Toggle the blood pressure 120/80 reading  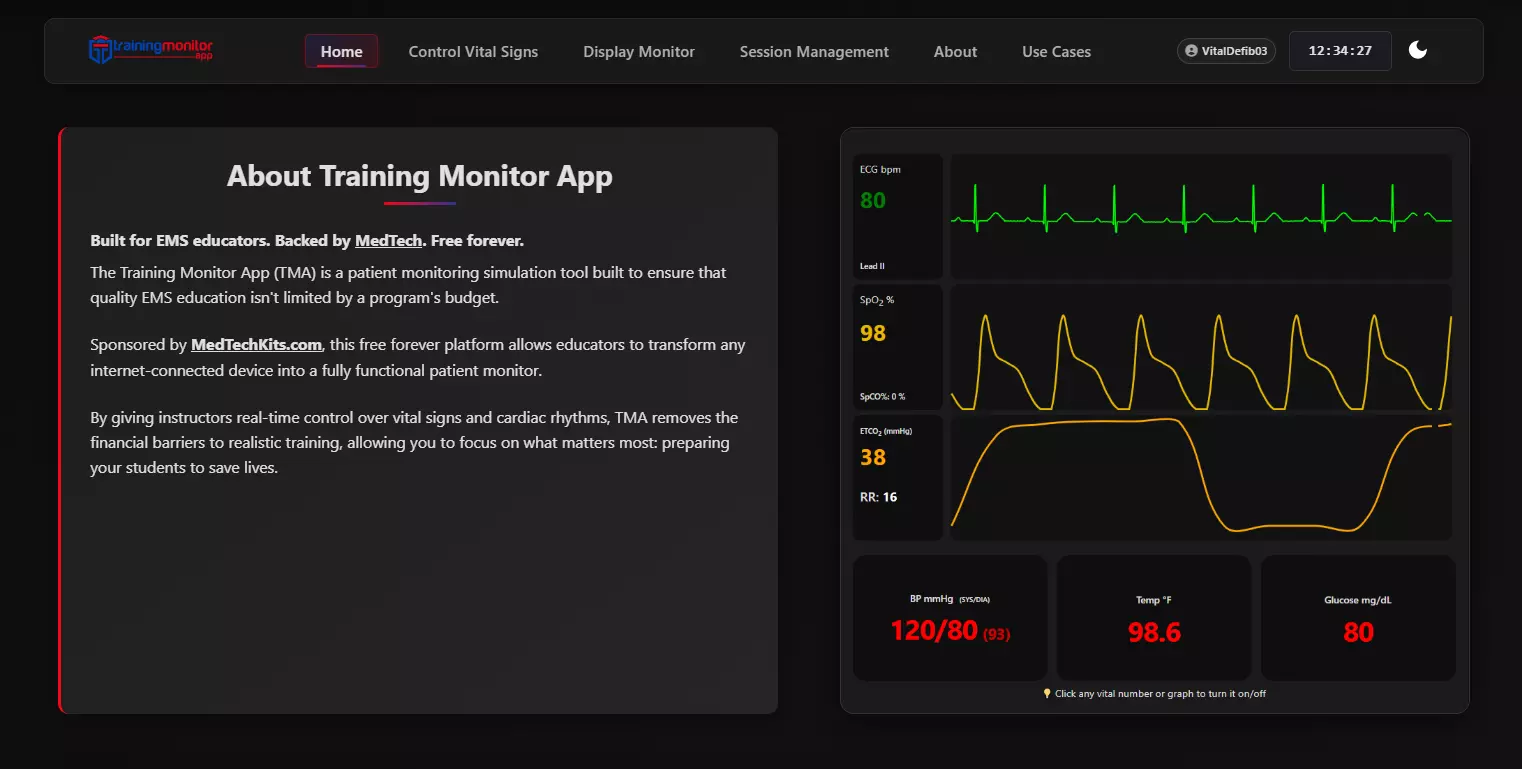(x=934, y=631)
